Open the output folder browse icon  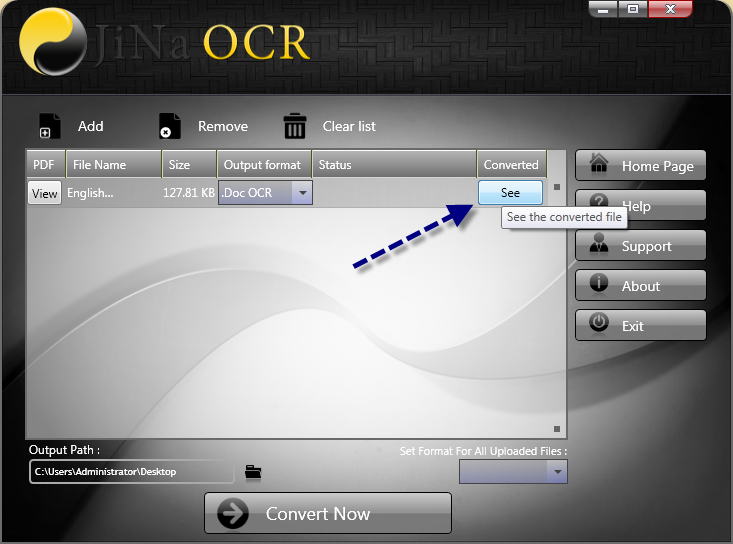coord(253,472)
